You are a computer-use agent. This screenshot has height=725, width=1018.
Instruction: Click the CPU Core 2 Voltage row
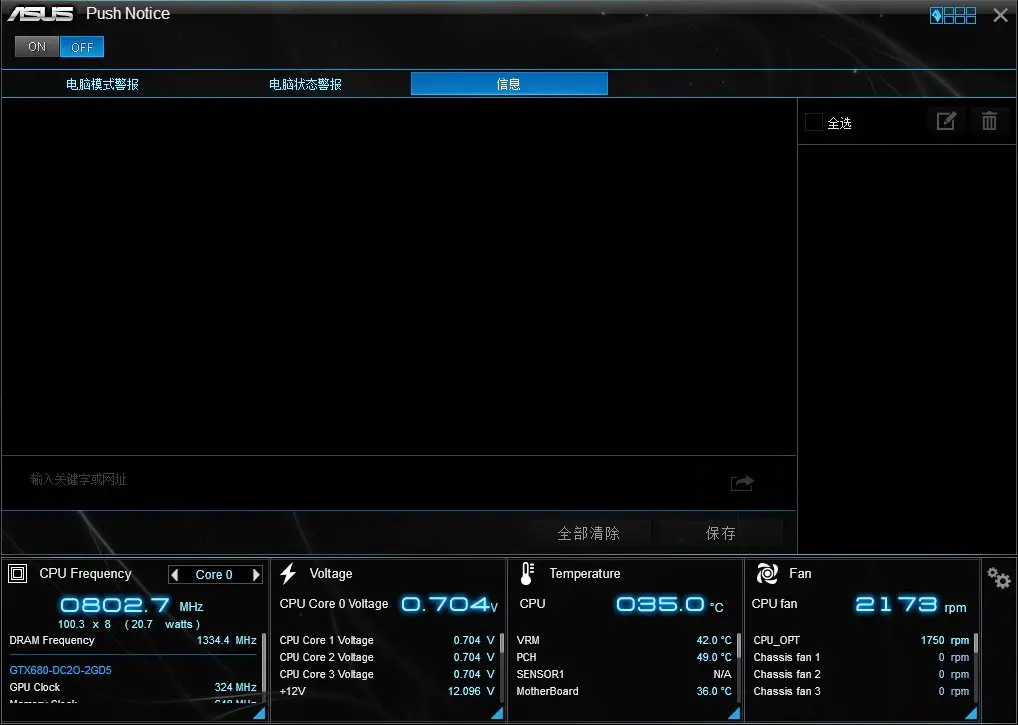point(387,657)
